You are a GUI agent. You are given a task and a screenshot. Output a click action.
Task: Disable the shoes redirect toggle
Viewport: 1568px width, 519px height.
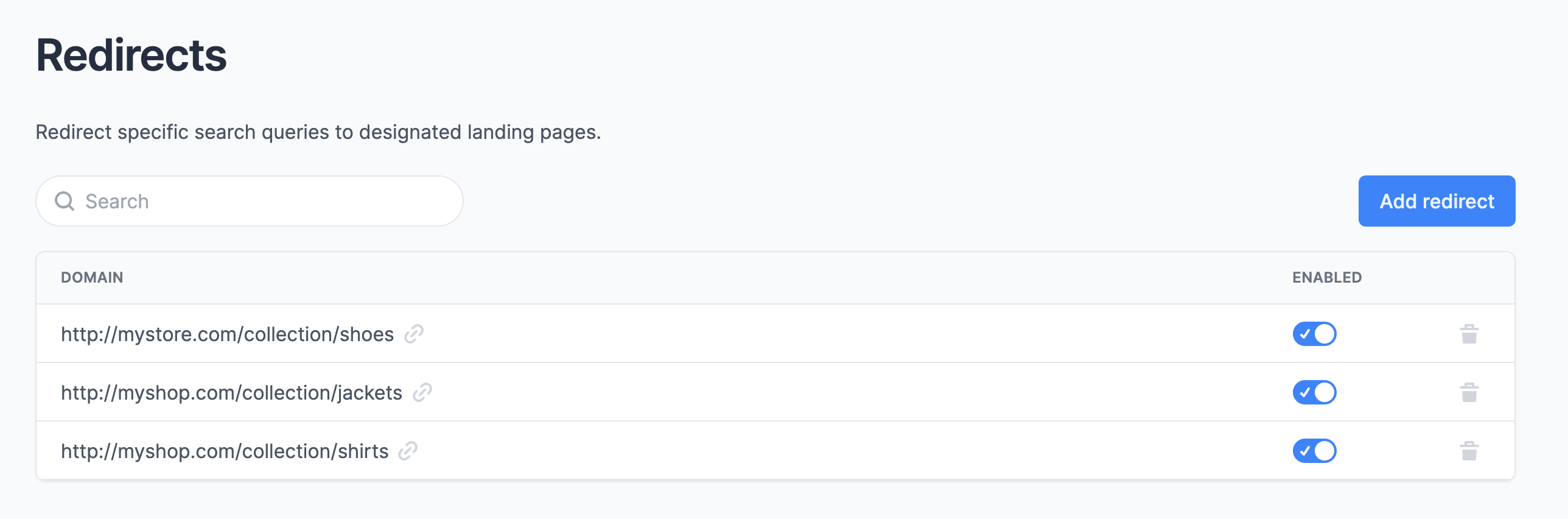pos(1314,334)
